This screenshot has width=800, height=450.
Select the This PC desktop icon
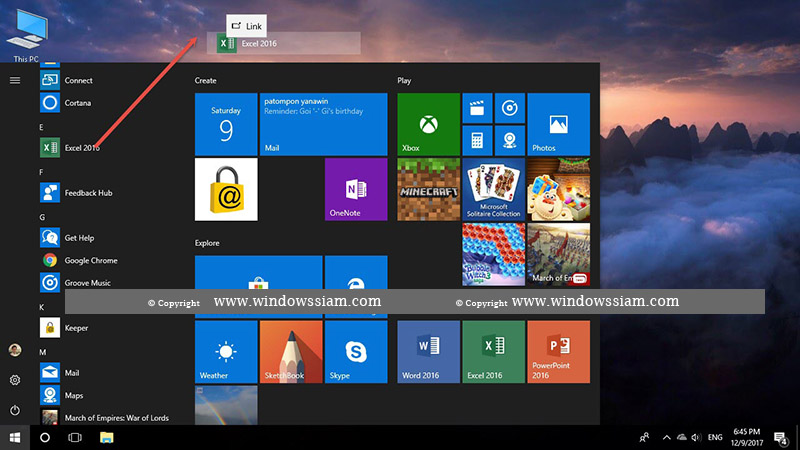[x=26, y=36]
